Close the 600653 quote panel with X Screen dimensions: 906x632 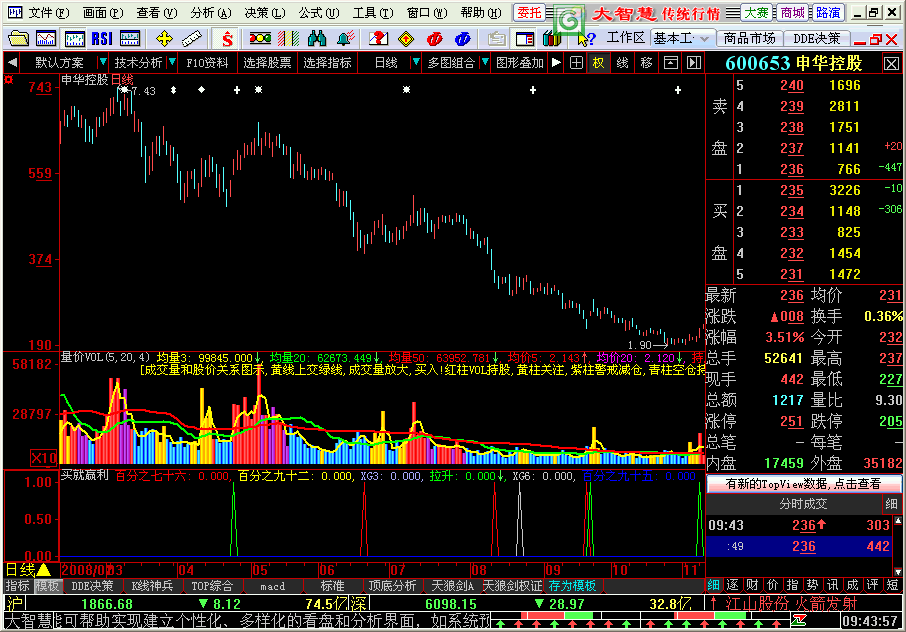tap(891, 64)
